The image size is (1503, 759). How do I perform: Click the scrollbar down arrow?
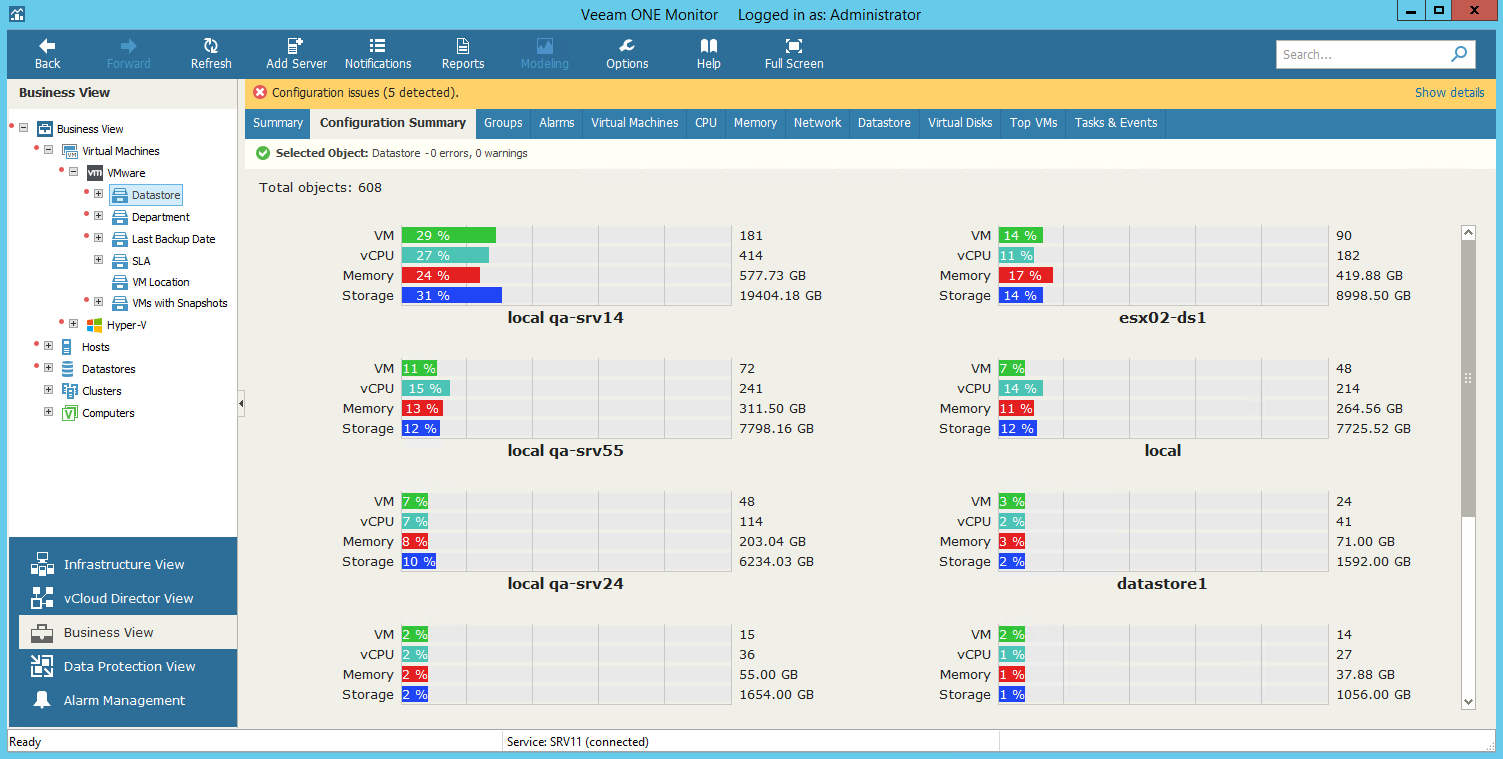tap(1469, 702)
